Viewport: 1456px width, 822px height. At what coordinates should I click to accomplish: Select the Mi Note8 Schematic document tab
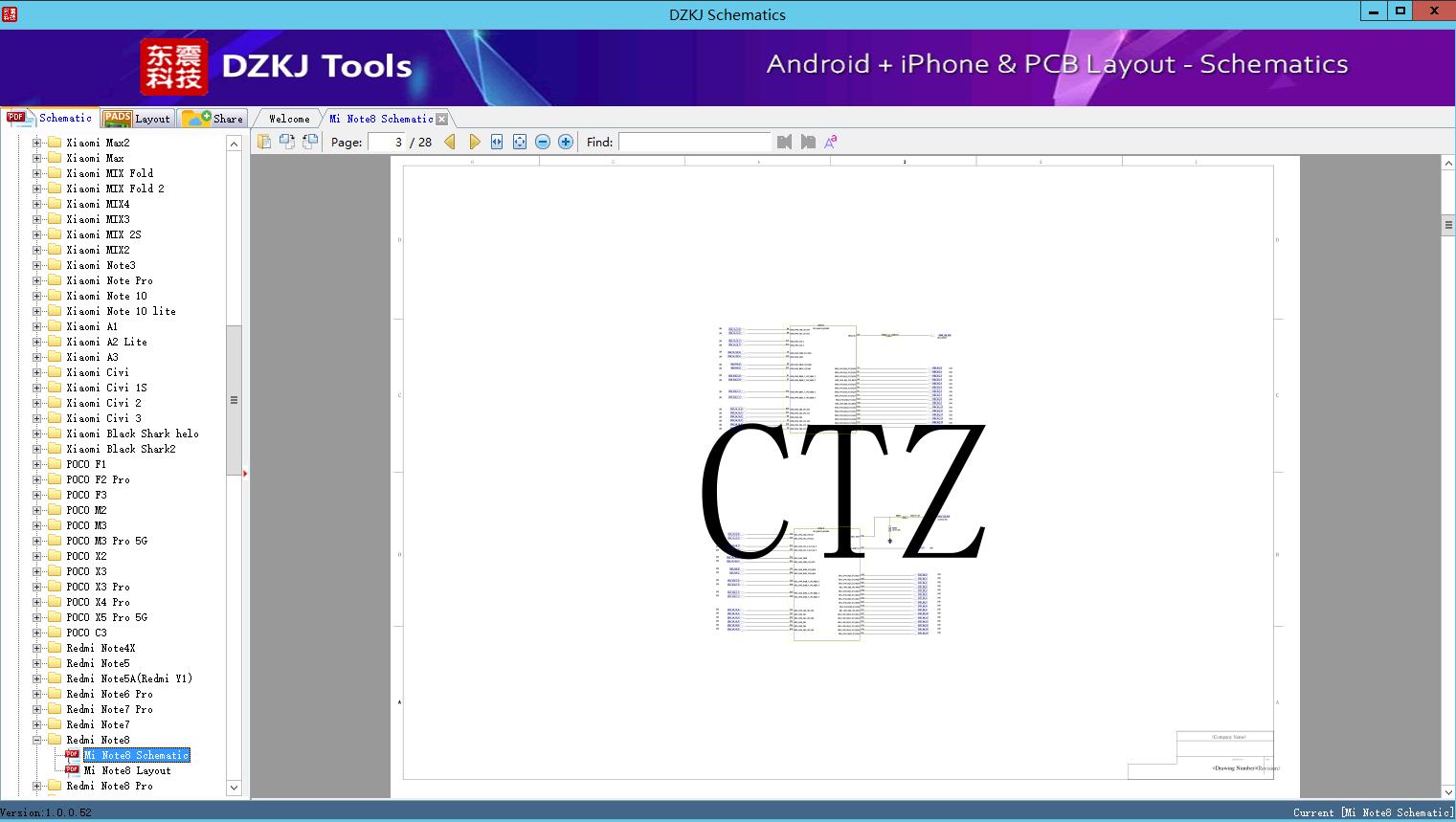381,119
